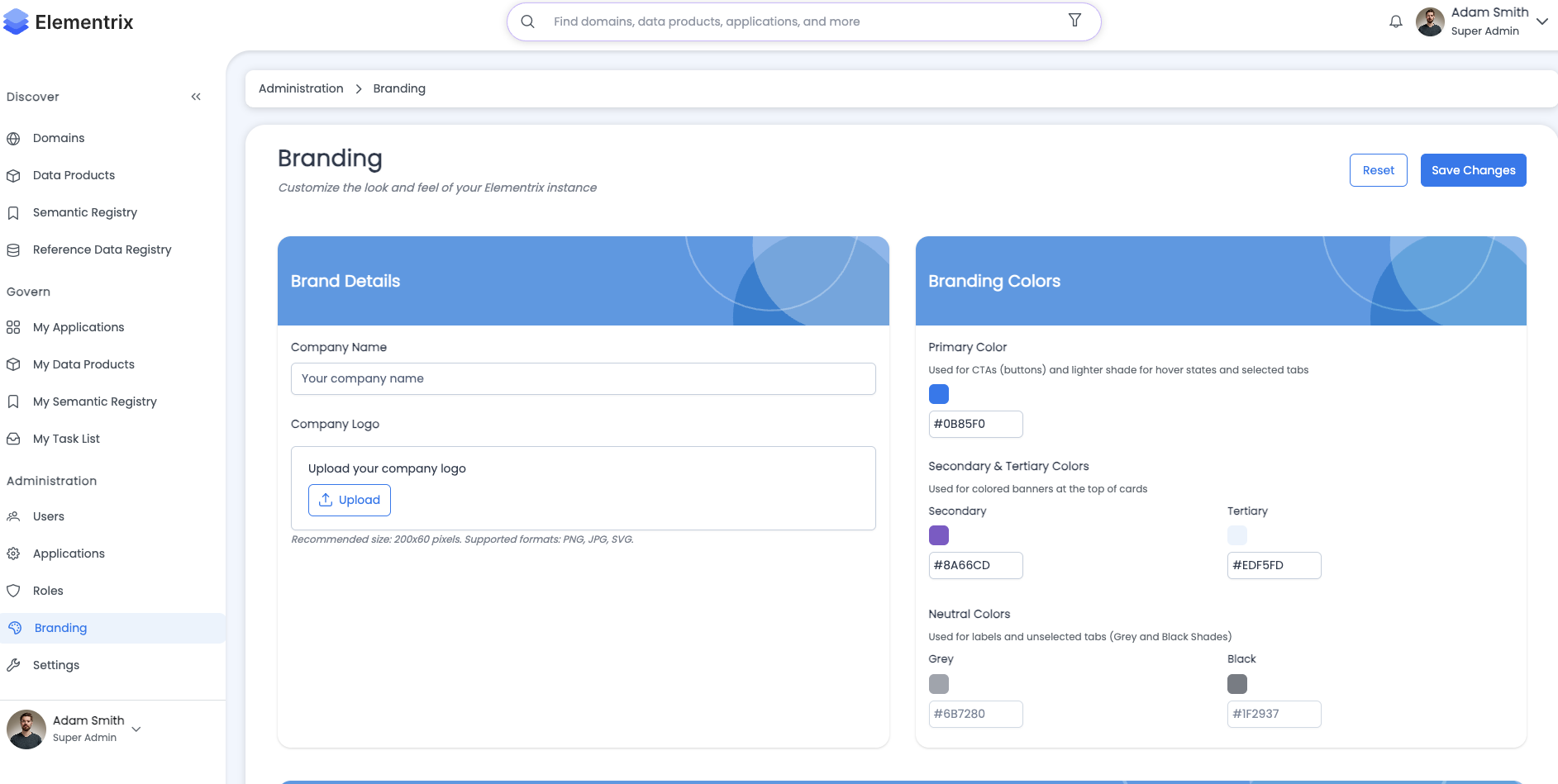Open the purple Secondary color swatch

(939, 535)
